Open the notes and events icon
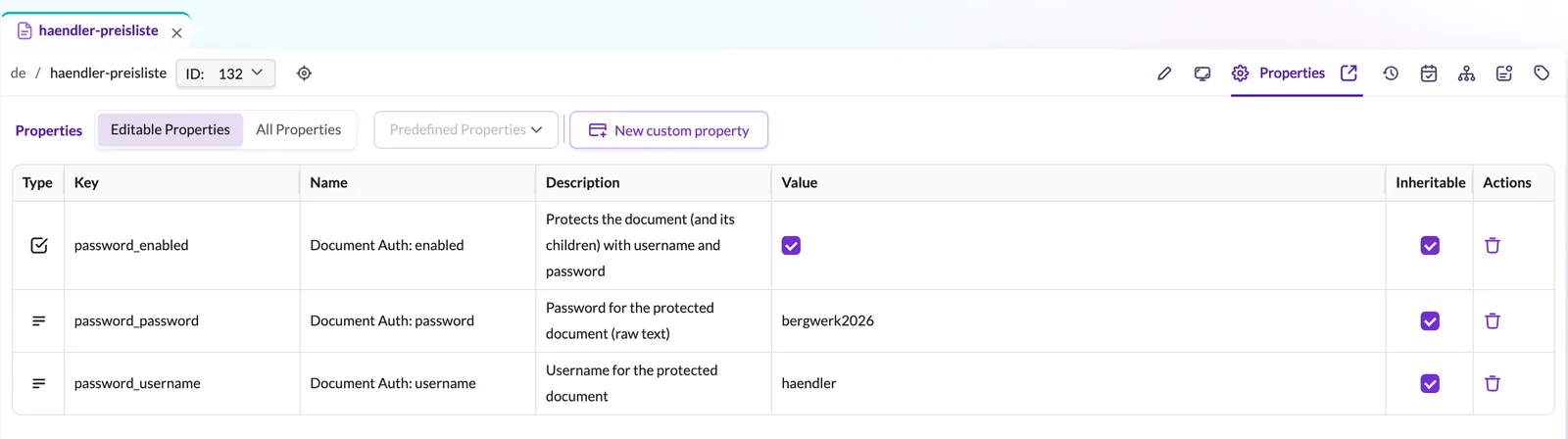The image size is (1568, 439). pos(1504,73)
